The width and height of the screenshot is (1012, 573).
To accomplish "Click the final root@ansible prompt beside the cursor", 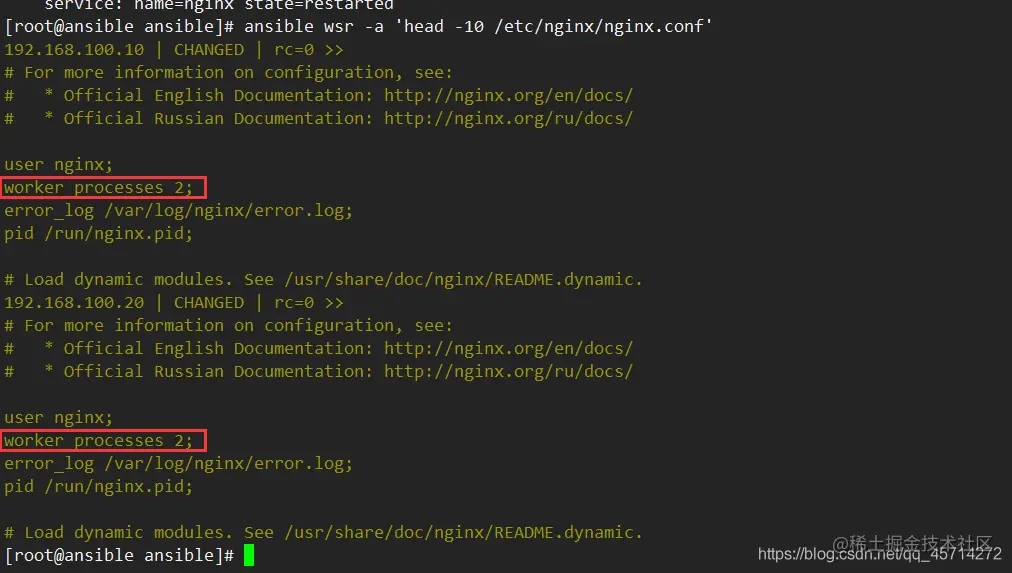I will click(x=119, y=556).
